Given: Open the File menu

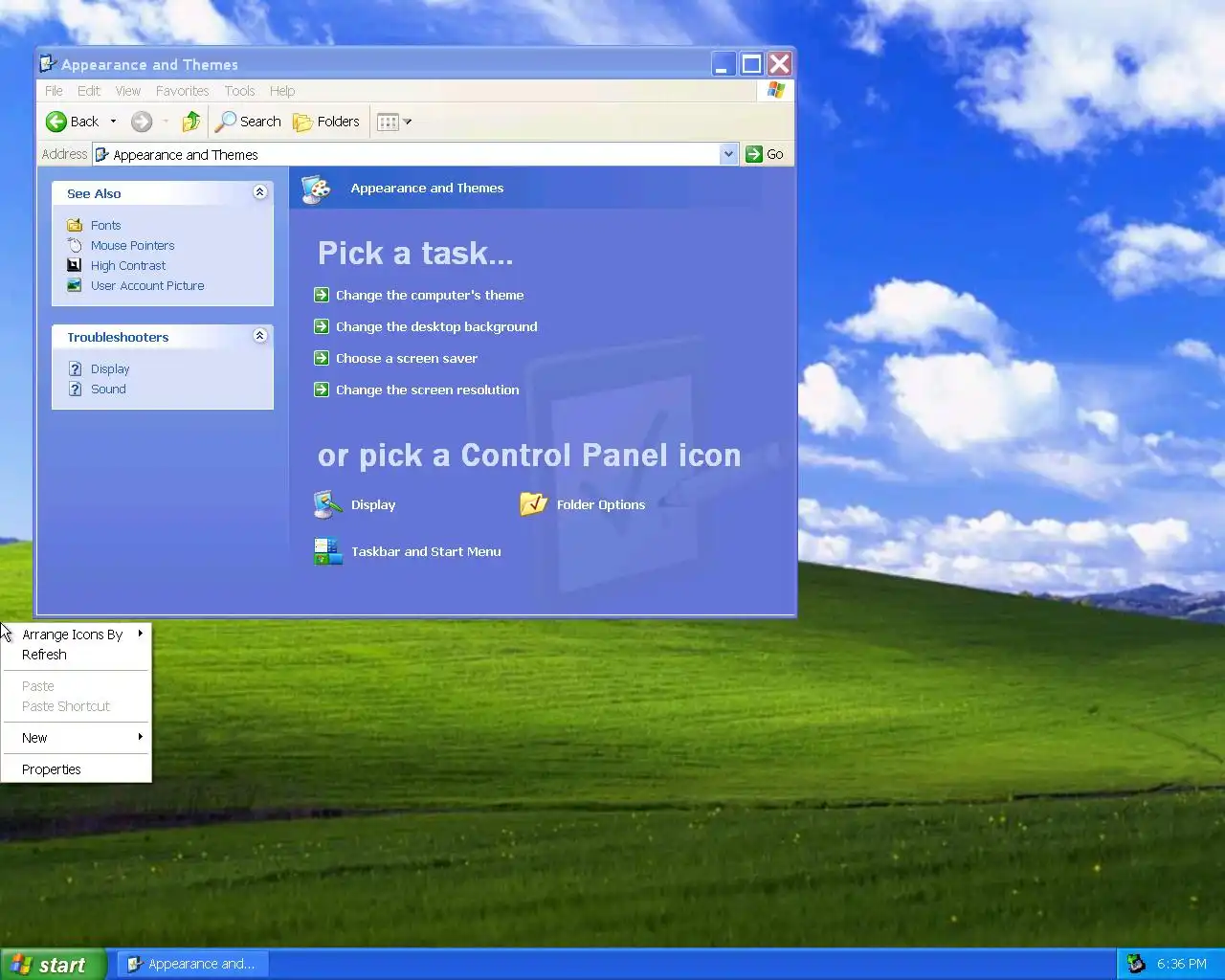Looking at the screenshot, I should 54,91.
